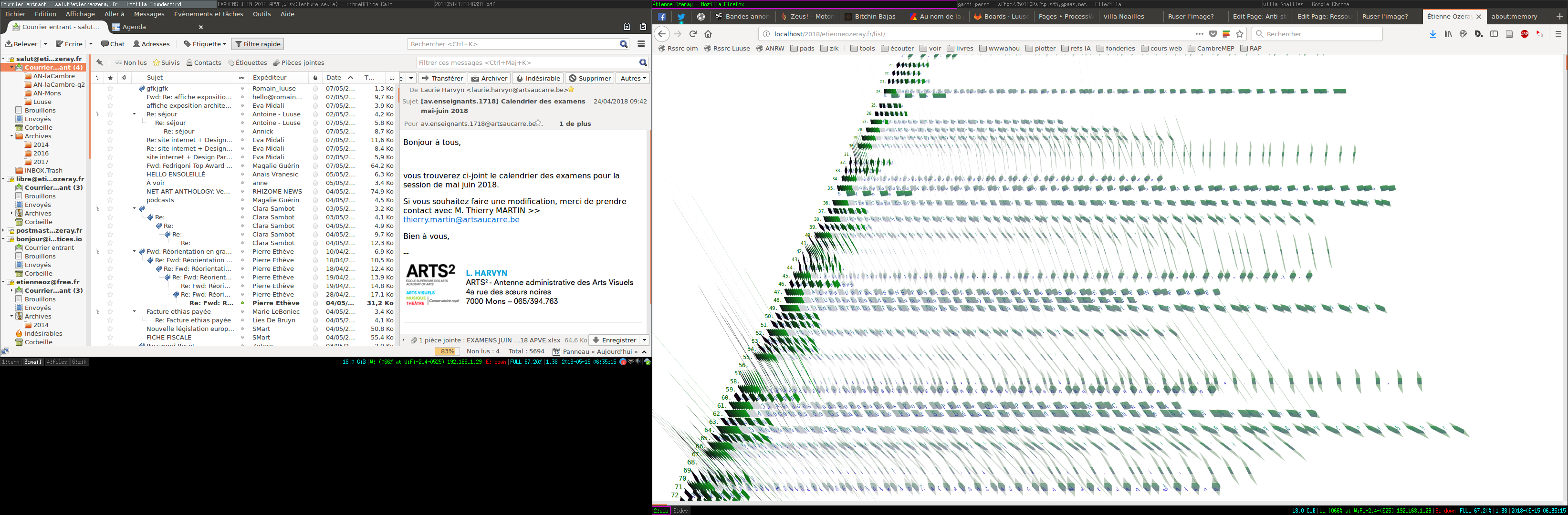
Task: Collapse the Archives folder under salut account
Action: click(11, 136)
